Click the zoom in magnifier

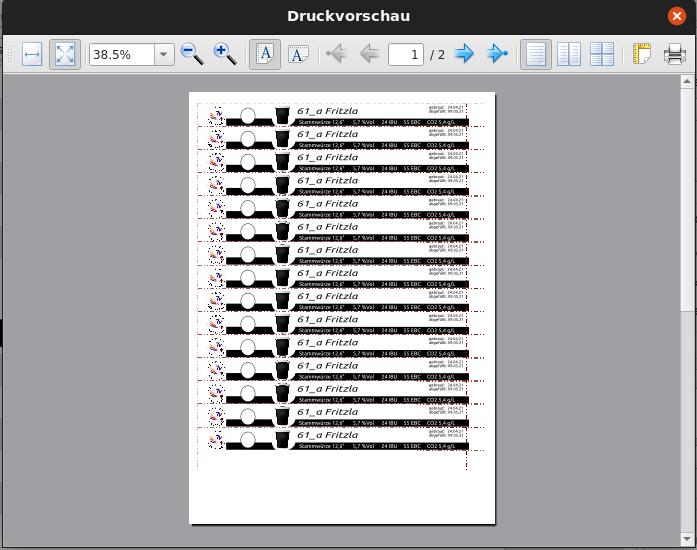225,54
